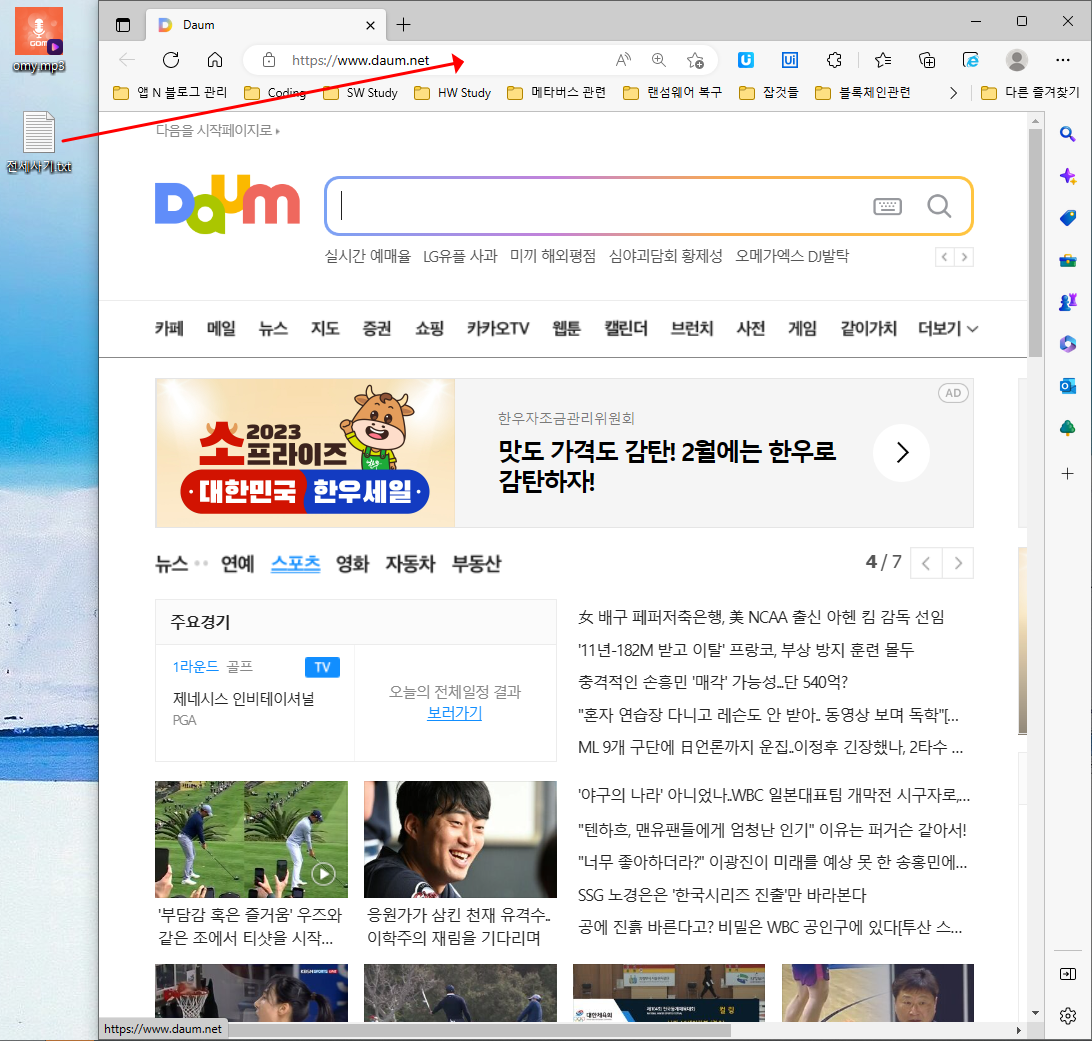Viewport: 1092px width, 1041px height.
Task: Go to next news page arrow
Action: [x=958, y=563]
